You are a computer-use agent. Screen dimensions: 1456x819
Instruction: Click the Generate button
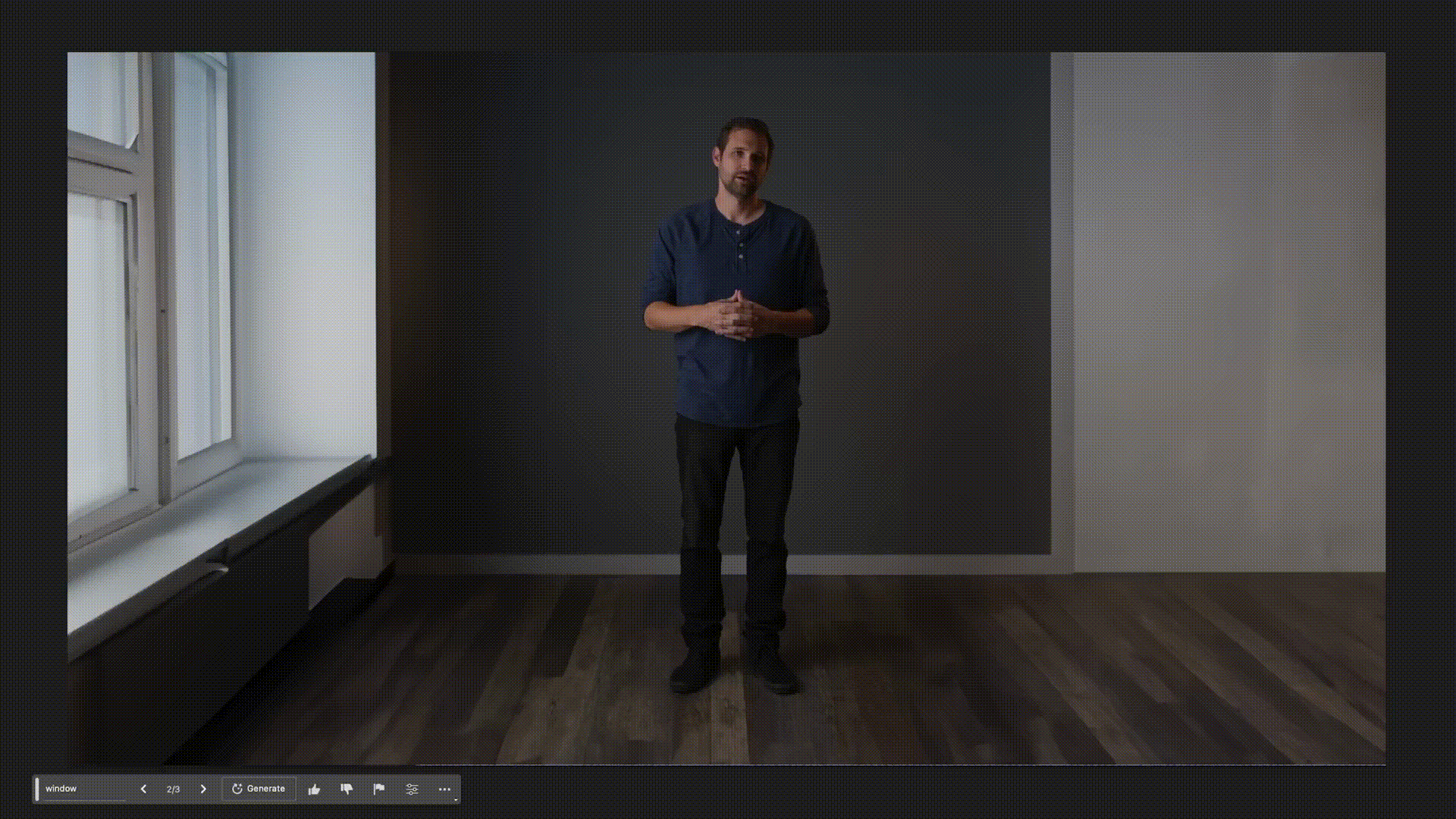point(259,789)
